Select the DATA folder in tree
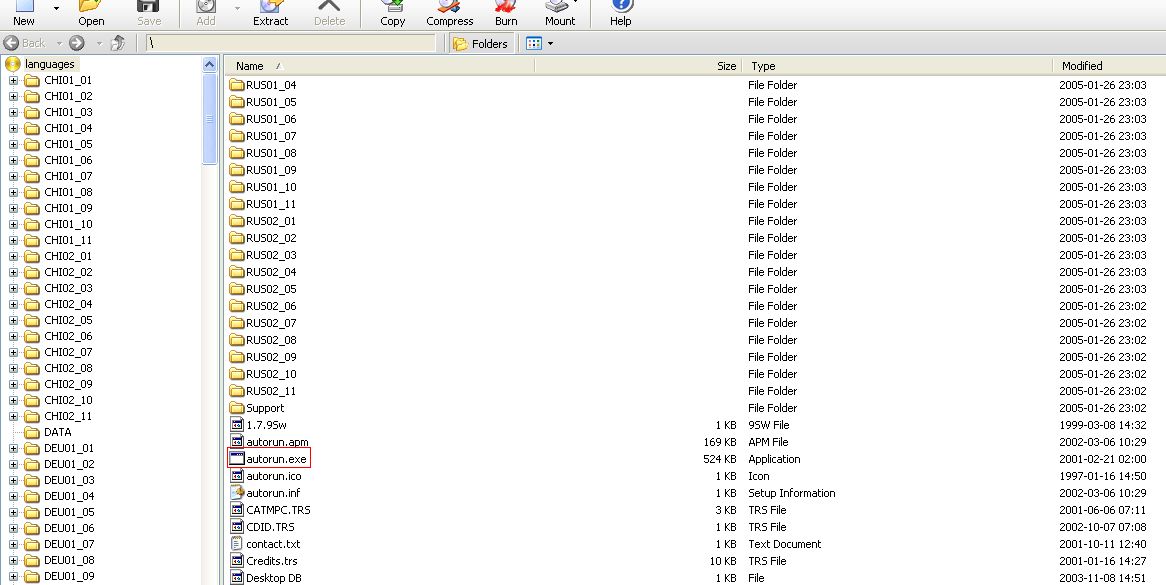1166x585 pixels. click(57, 432)
